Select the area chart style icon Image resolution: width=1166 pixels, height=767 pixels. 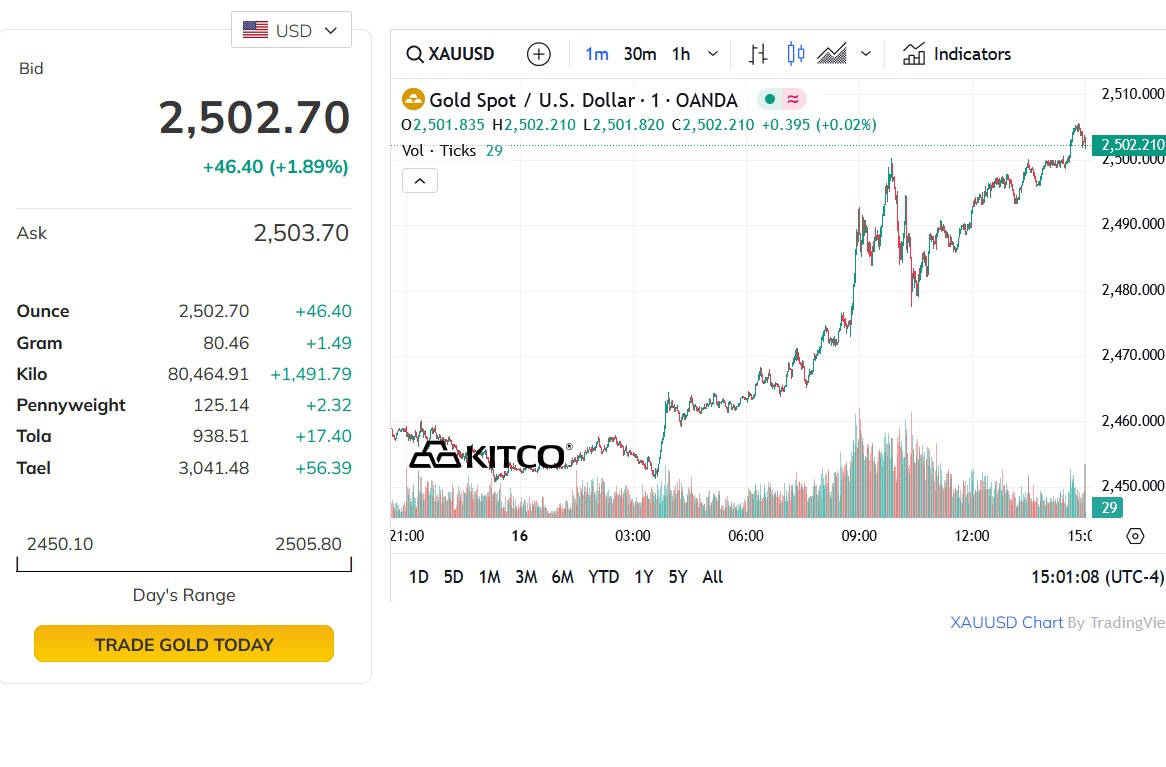[832, 54]
